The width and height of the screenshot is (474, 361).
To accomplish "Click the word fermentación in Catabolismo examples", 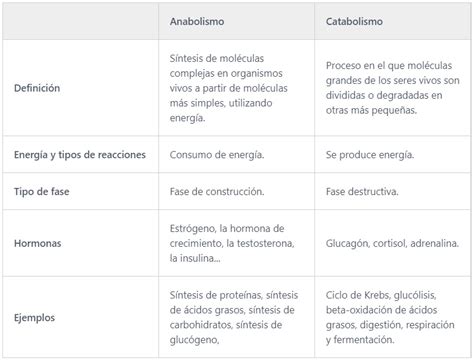I will coord(364,340).
